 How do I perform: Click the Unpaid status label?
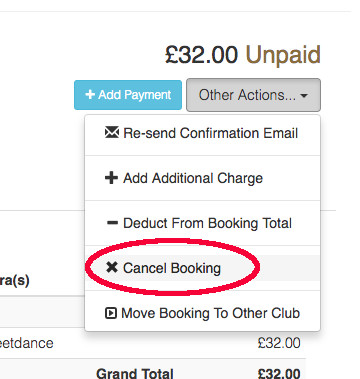point(283,55)
